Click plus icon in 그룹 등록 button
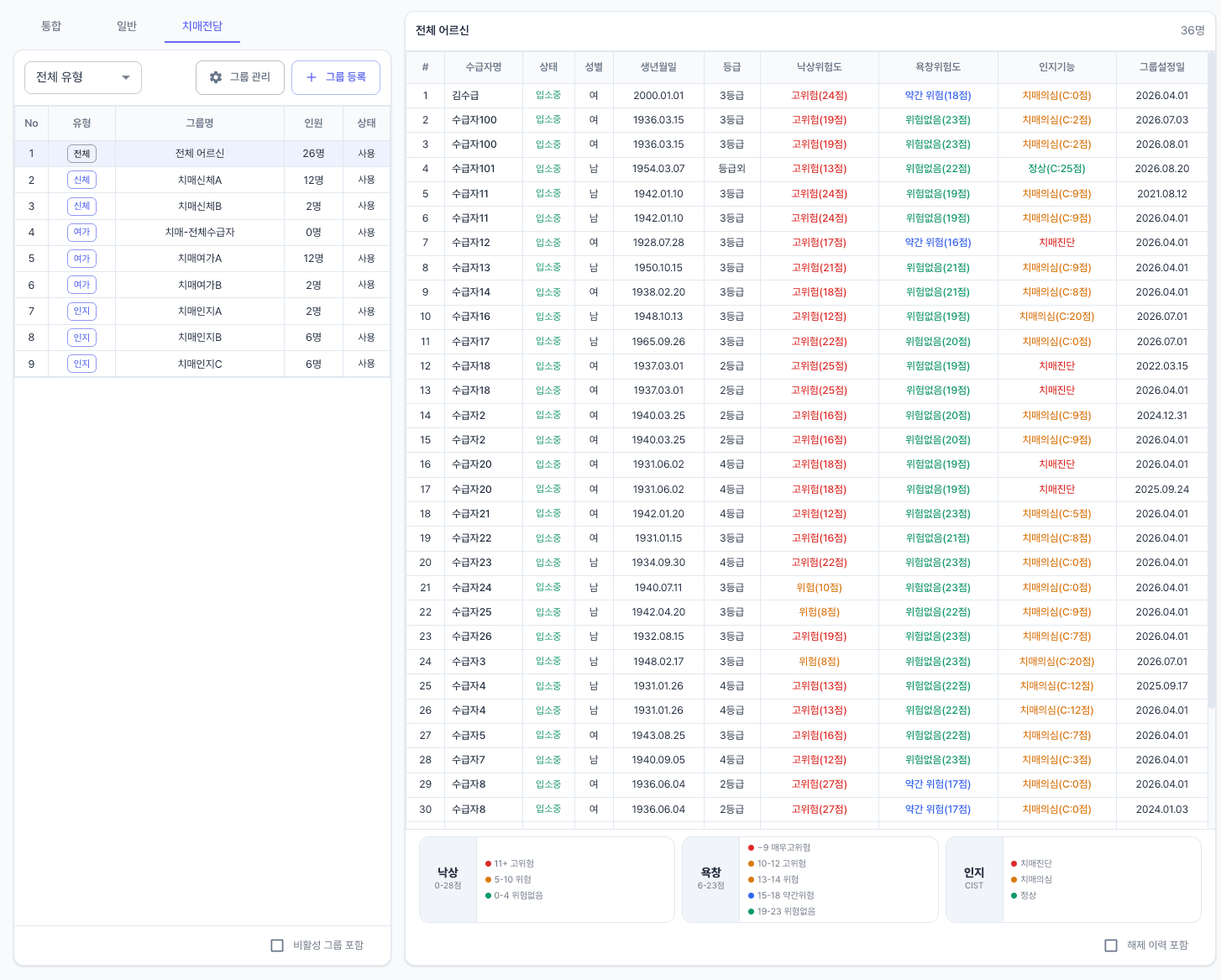The height and width of the screenshot is (980, 1221). pos(312,77)
